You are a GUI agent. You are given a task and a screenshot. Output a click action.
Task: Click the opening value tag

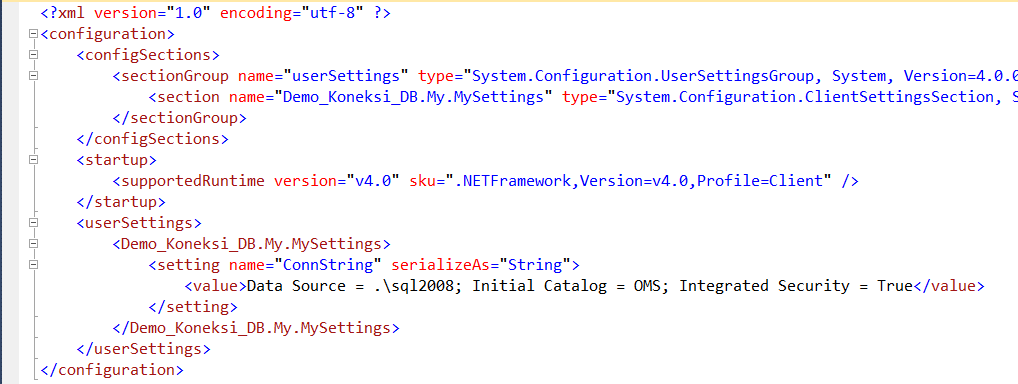click(x=216, y=286)
